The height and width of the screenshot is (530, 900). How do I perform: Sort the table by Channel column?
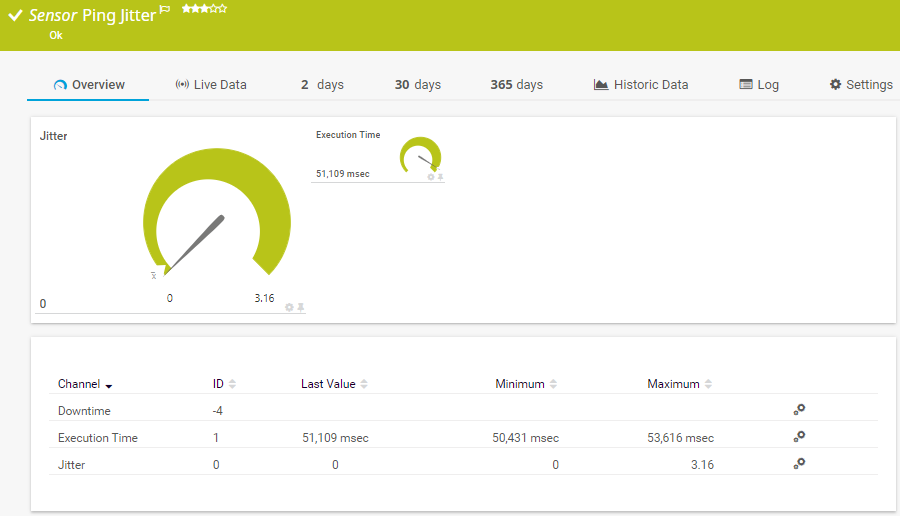pos(84,384)
